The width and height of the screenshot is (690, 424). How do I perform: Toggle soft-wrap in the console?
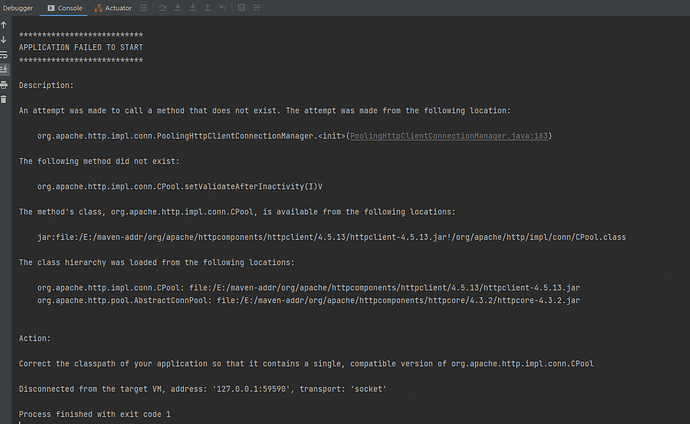[x=4, y=55]
